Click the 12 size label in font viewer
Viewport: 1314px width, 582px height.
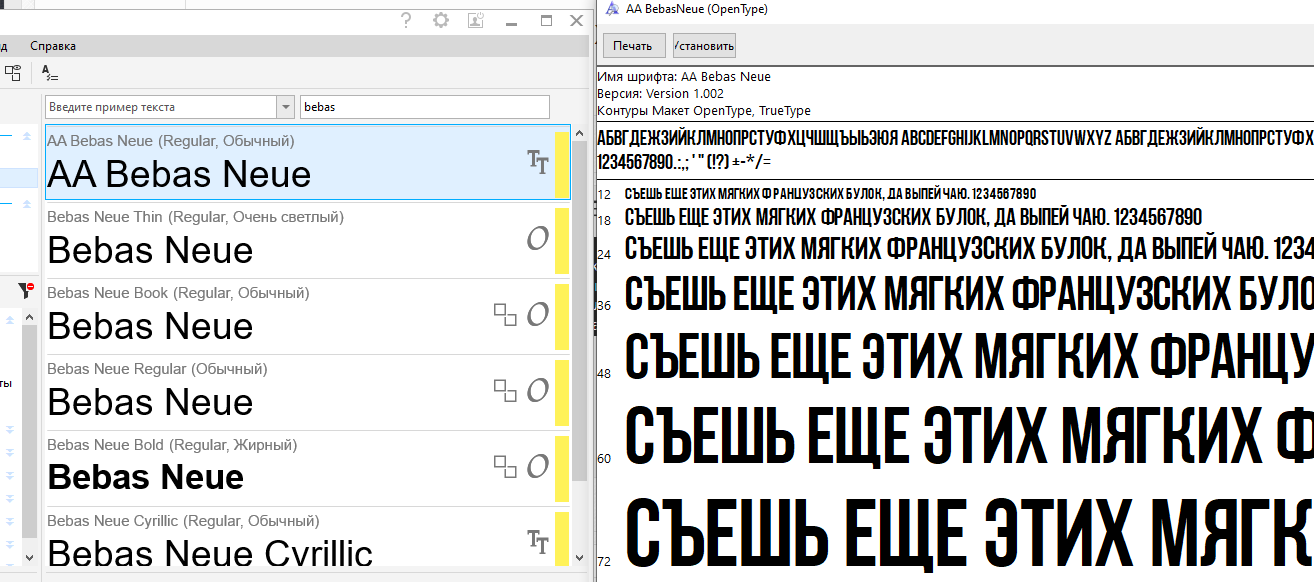(x=604, y=194)
